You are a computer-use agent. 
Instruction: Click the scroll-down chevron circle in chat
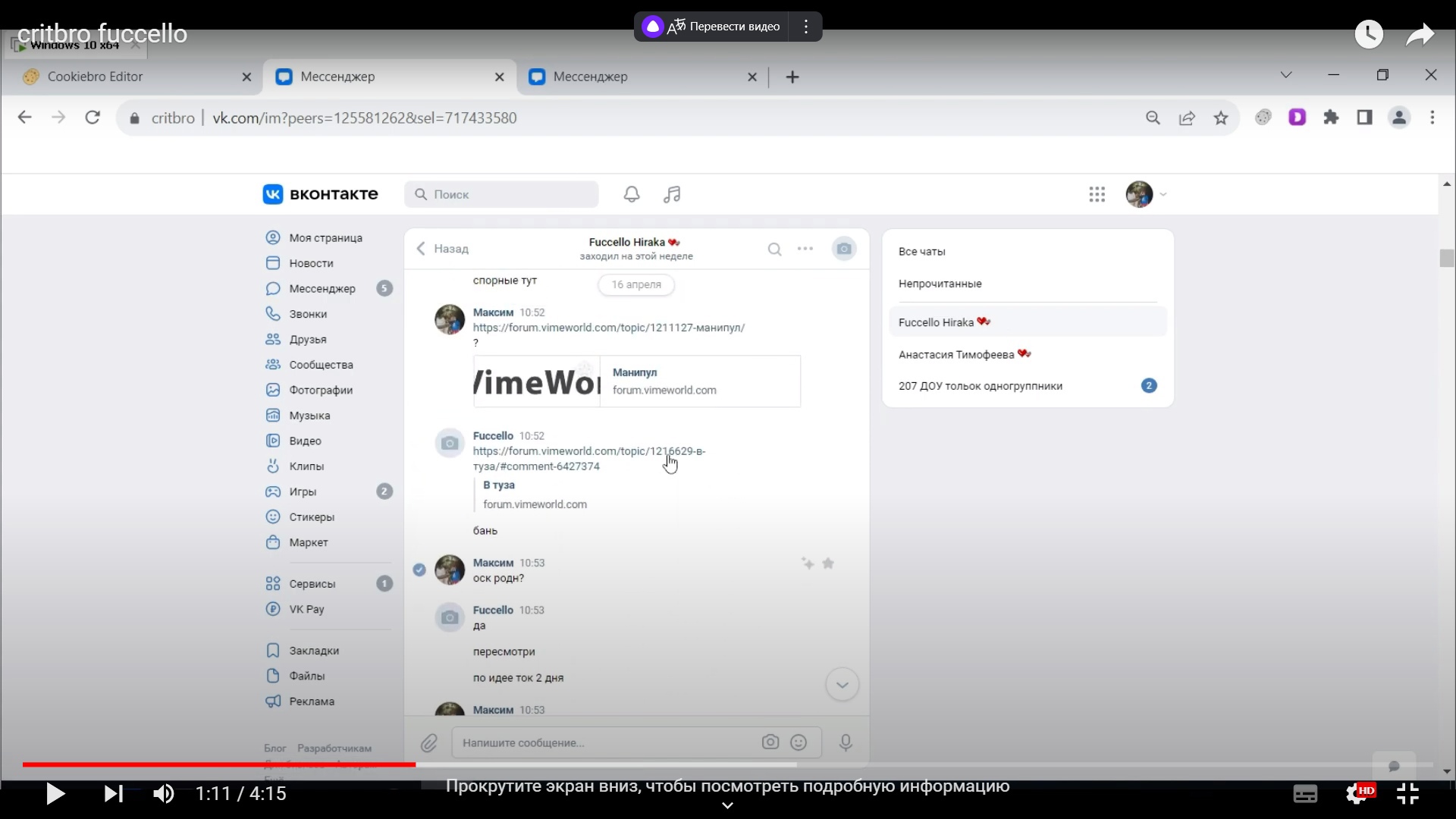[x=842, y=685]
